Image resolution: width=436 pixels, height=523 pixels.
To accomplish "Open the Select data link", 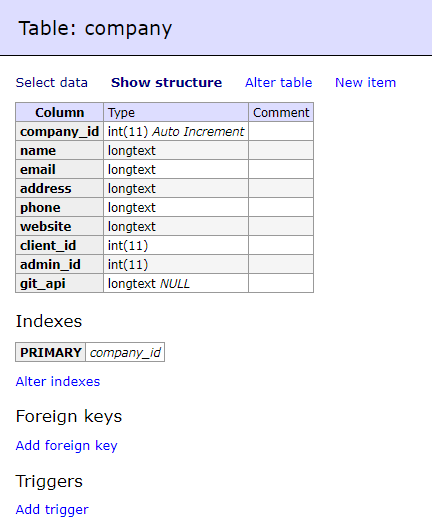I will click(x=52, y=83).
